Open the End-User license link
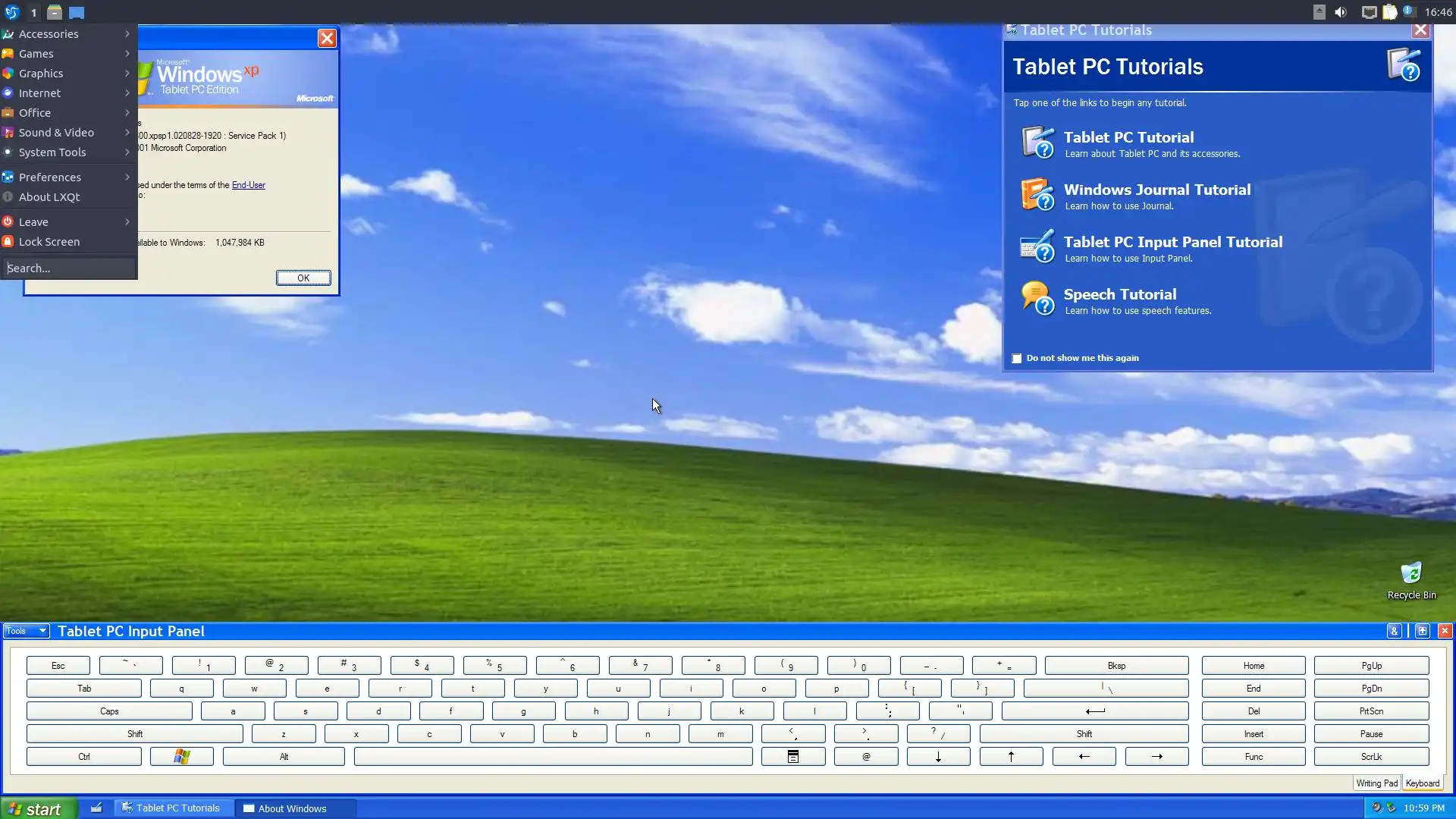The height and width of the screenshot is (819, 1456). [x=248, y=185]
